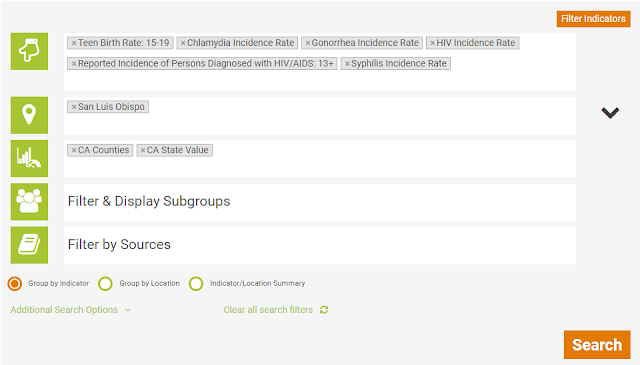Click Clear all search filters link
The image size is (640, 365).
[x=268, y=310]
